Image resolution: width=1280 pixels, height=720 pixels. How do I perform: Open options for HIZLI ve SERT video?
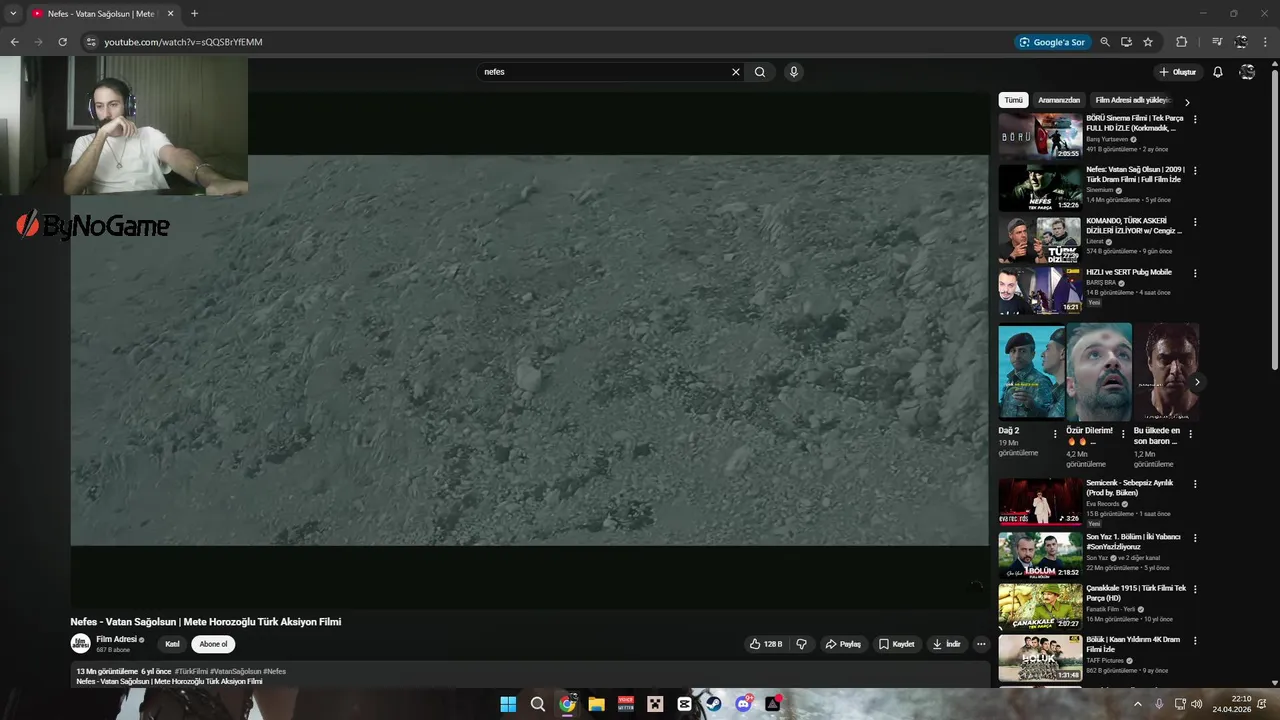1195,273
